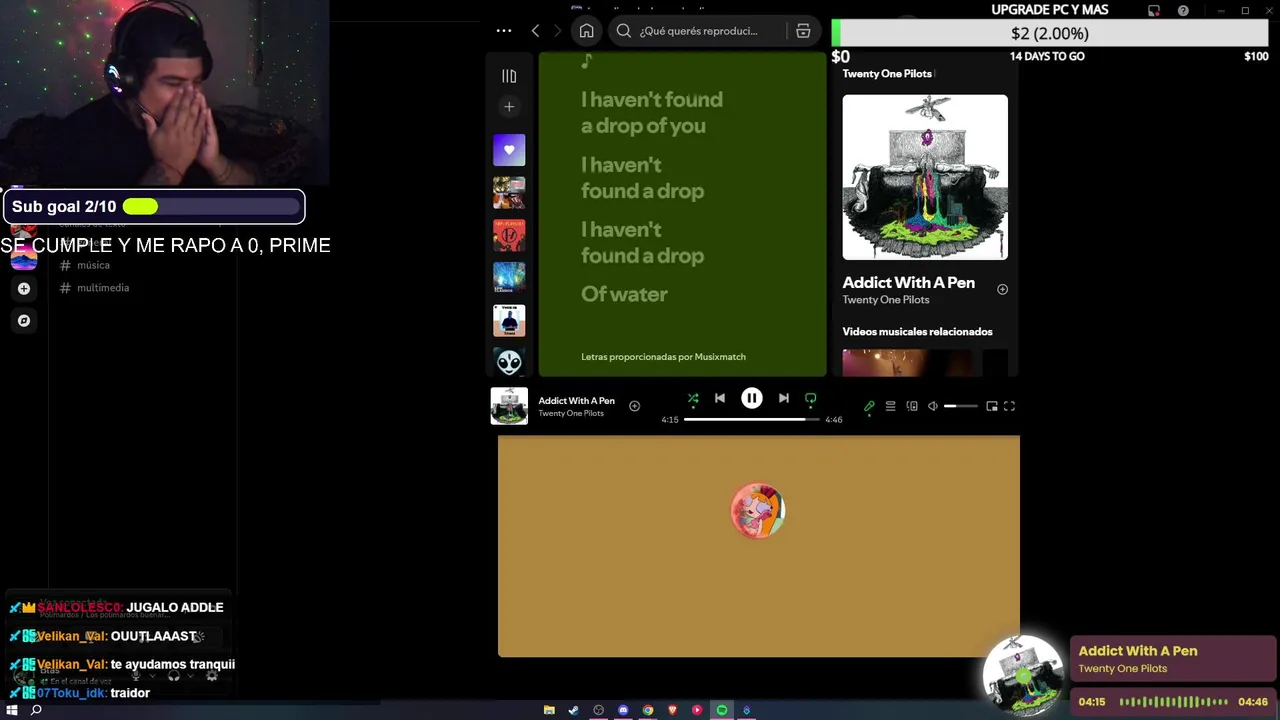Adjust the volume slider
1280x720 pixels.
point(960,406)
